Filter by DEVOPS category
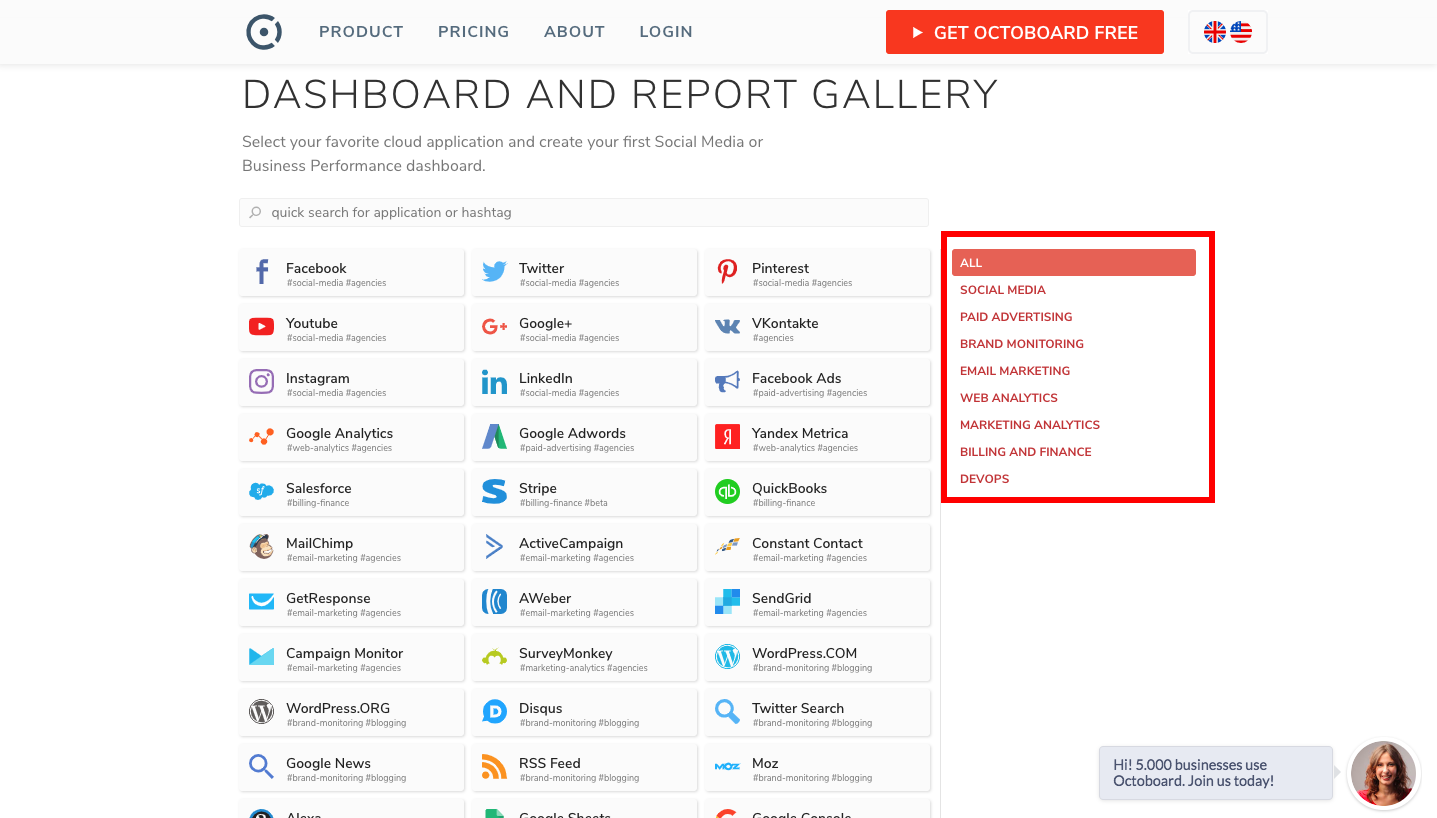Image resolution: width=1437 pixels, height=818 pixels. point(985,479)
